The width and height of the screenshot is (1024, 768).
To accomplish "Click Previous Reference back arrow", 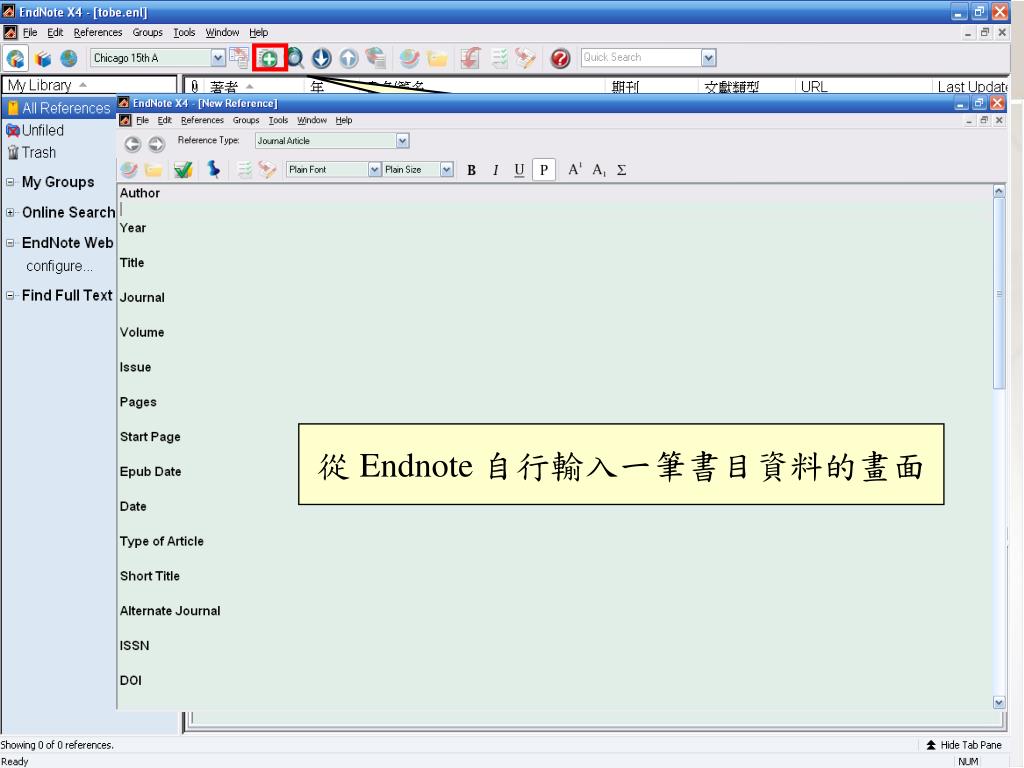I will click(133, 144).
